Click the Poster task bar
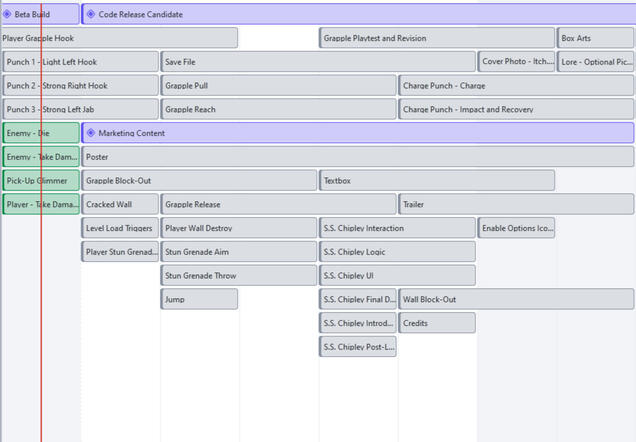 point(357,157)
